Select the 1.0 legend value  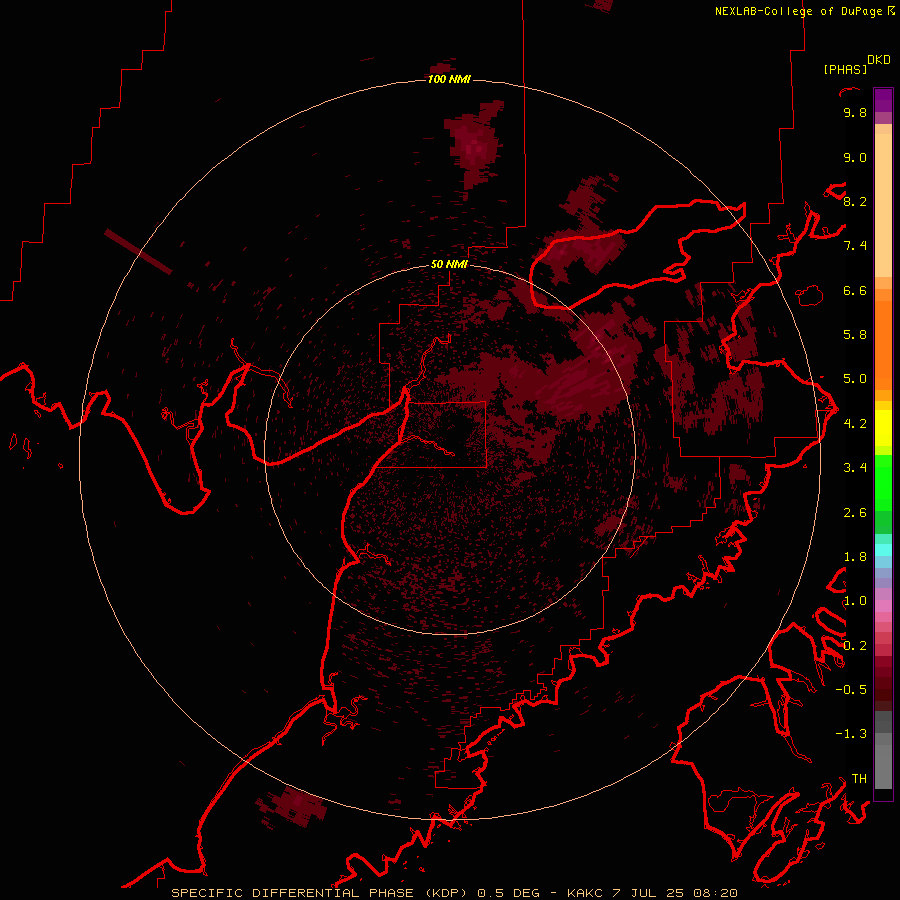click(x=855, y=601)
